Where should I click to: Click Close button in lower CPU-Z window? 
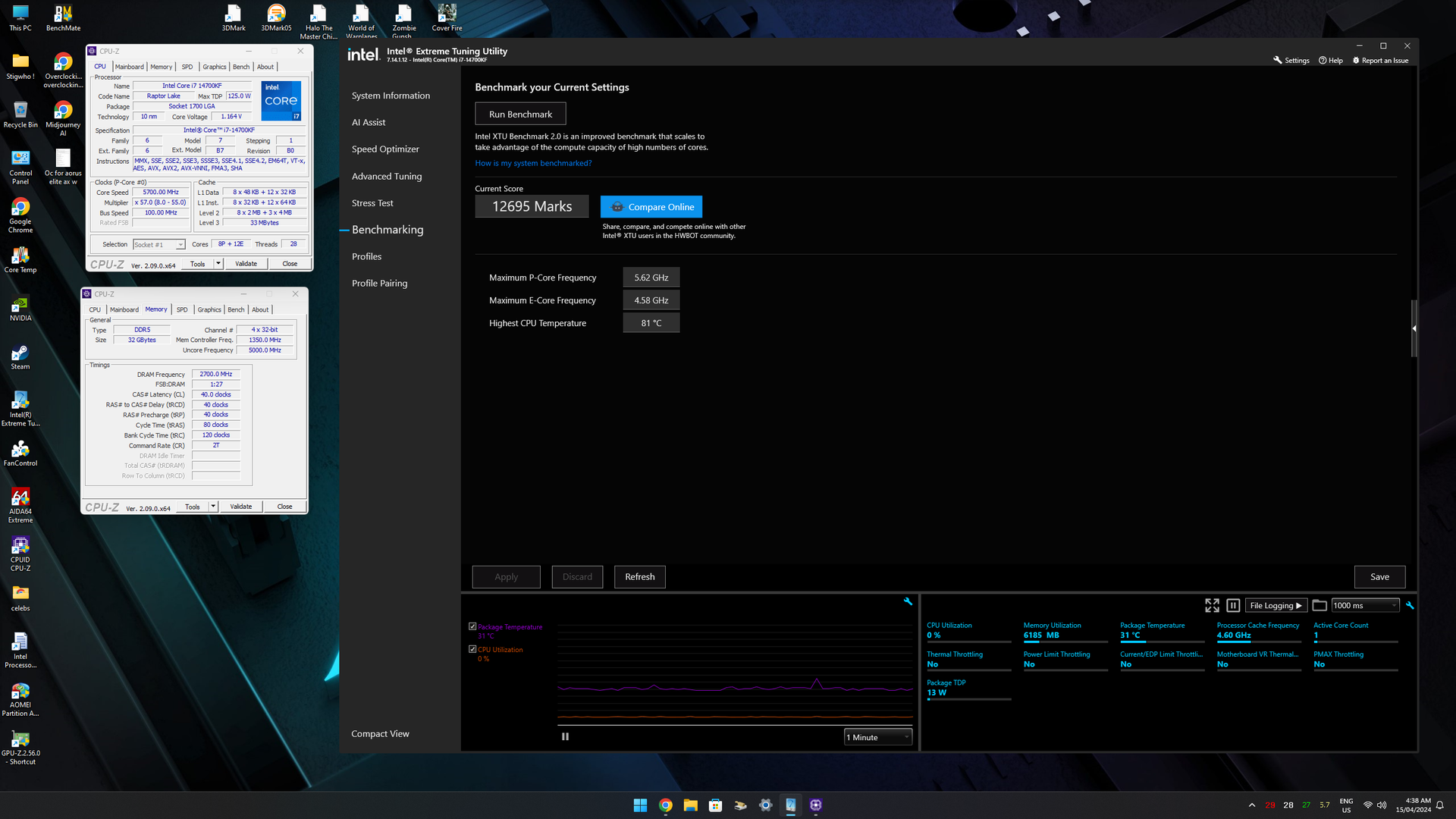(x=284, y=507)
